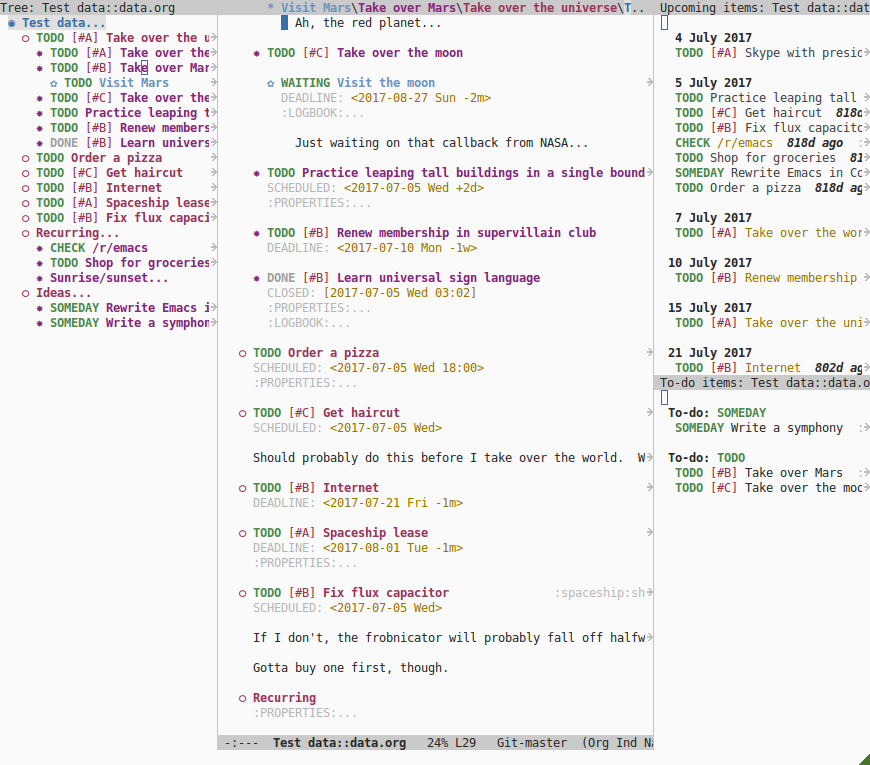Click circle bullet of Spaceship lease heading
870x765 pixels.
click(x=242, y=533)
